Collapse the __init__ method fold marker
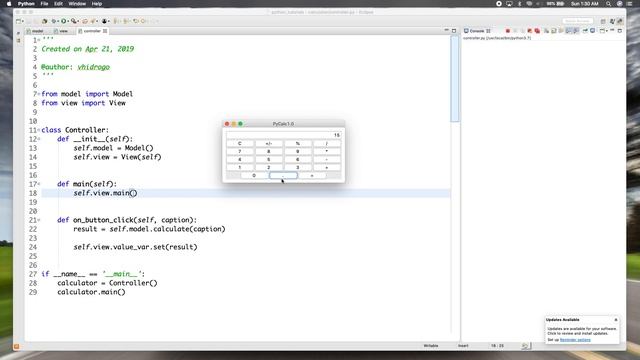 (x=39, y=139)
